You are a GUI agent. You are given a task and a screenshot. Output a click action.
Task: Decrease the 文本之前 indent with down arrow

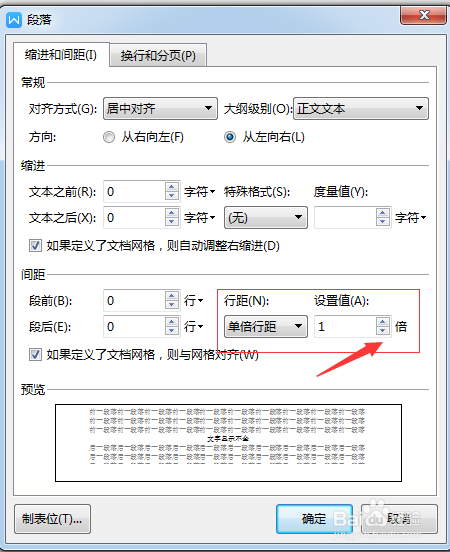point(171,196)
